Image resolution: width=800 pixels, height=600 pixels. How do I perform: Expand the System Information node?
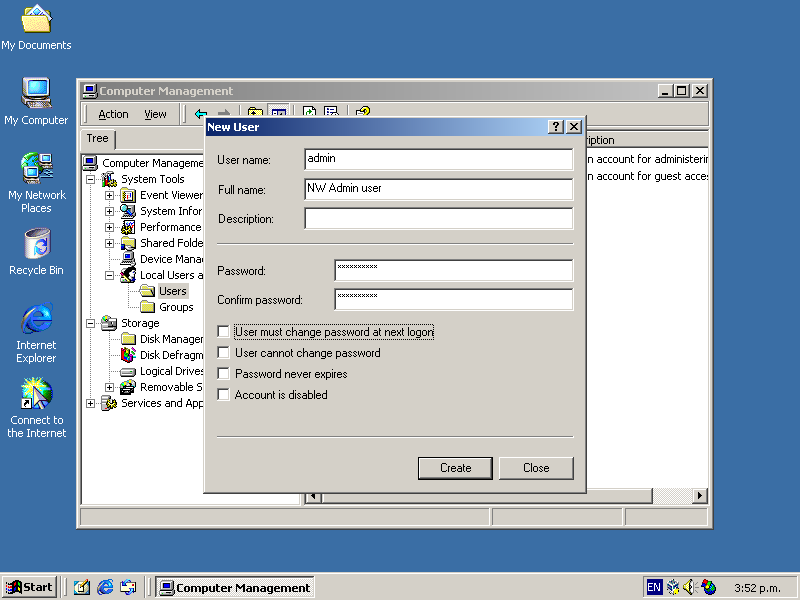[109, 211]
